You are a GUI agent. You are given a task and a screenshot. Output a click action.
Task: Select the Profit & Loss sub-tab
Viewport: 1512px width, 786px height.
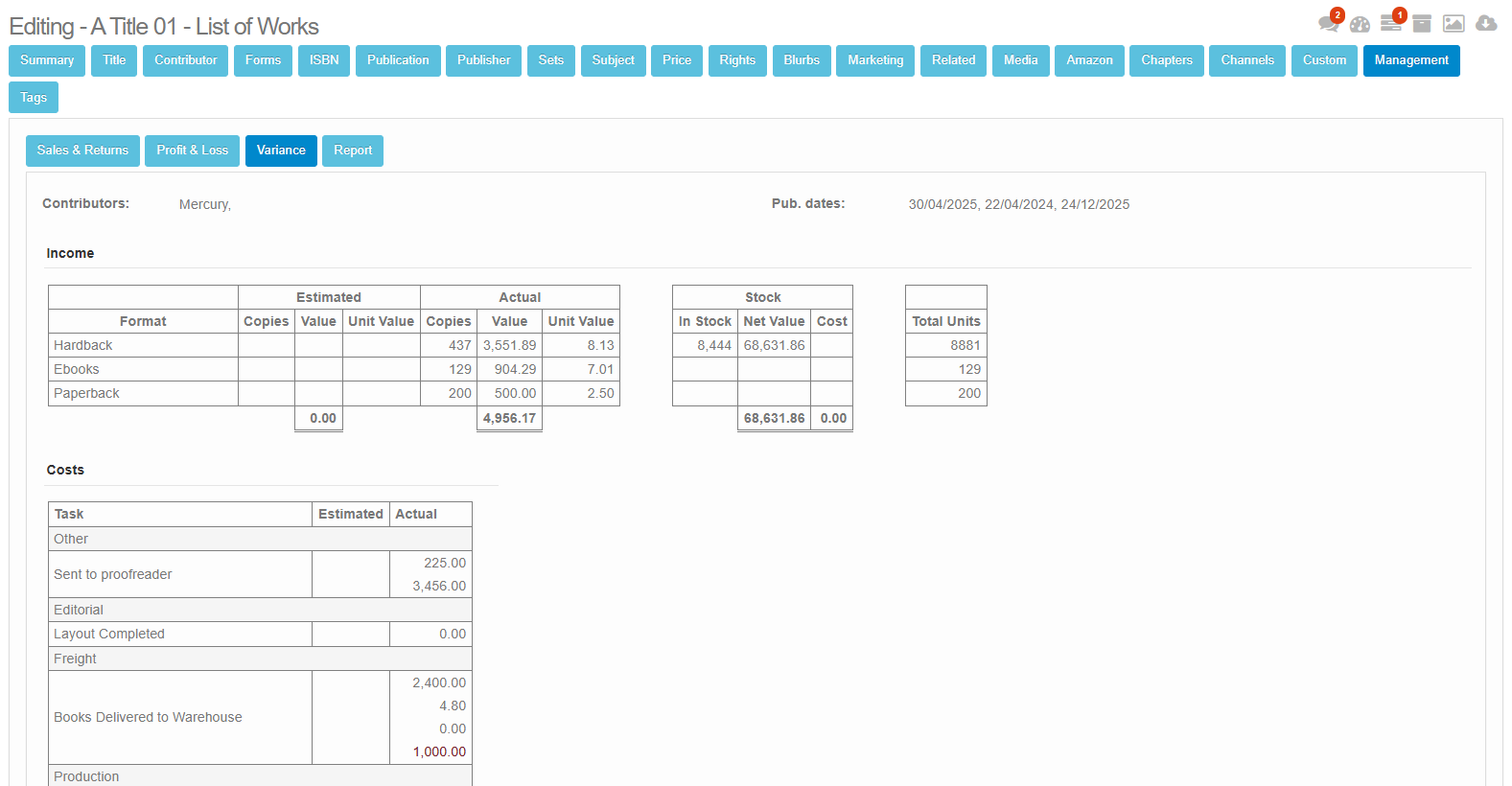click(x=192, y=150)
